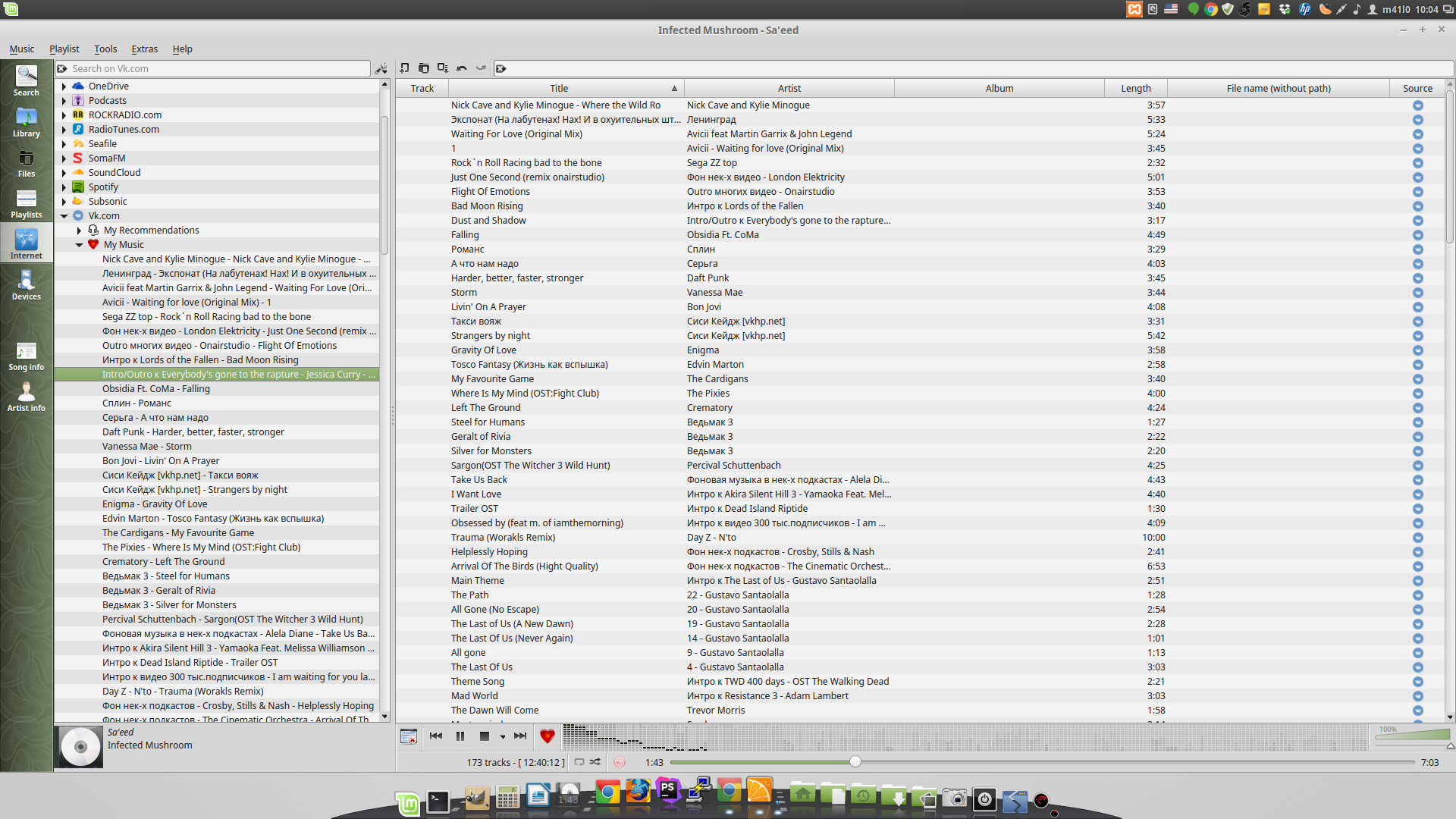Viewport: 1456px width, 819px height.
Task: Sort the playlist by Artist column
Action: pyautogui.click(x=789, y=89)
